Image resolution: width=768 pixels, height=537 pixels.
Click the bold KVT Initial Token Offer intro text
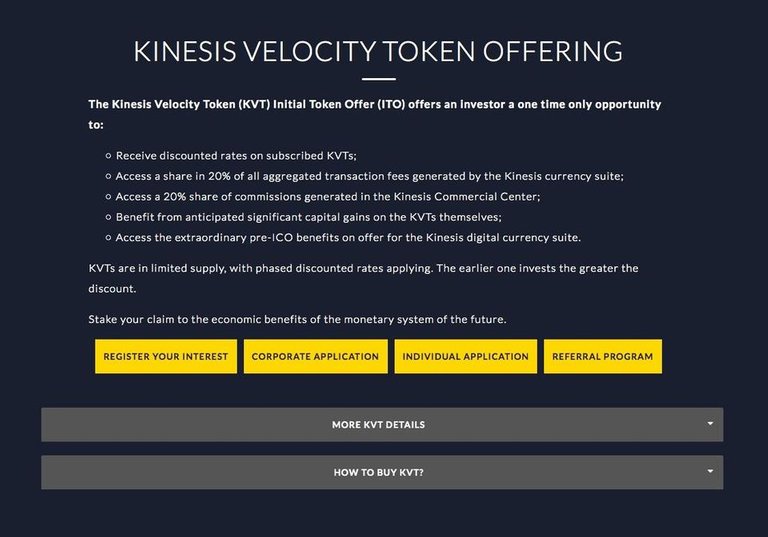click(x=375, y=114)
